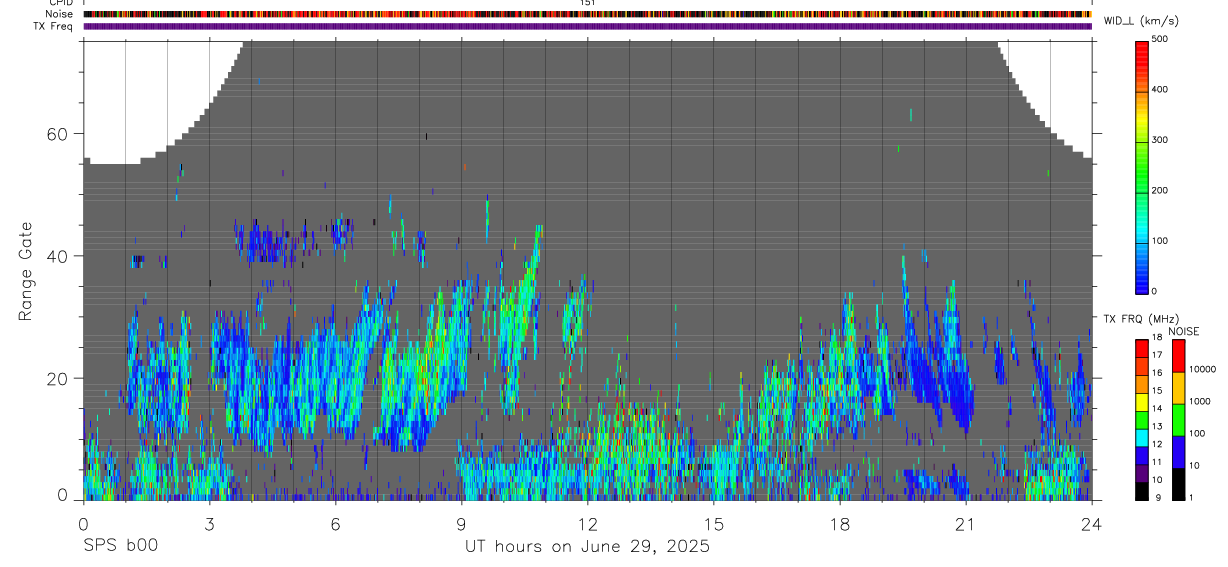Click the 'SPS b00' radar label

[x=120, y=546]
